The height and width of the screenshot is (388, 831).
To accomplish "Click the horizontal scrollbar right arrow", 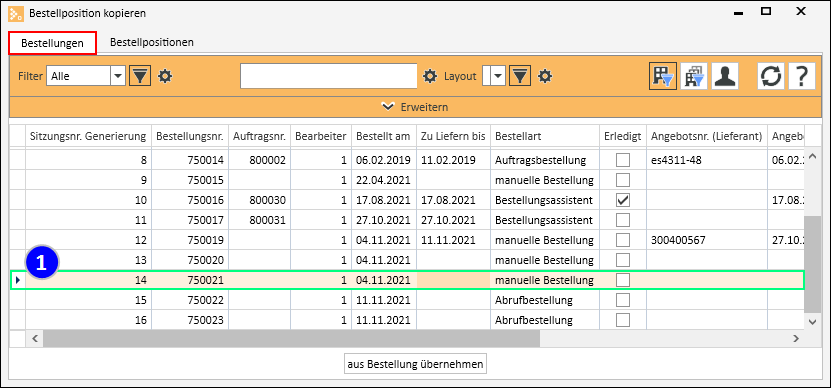I will click(x=795, y=338).
